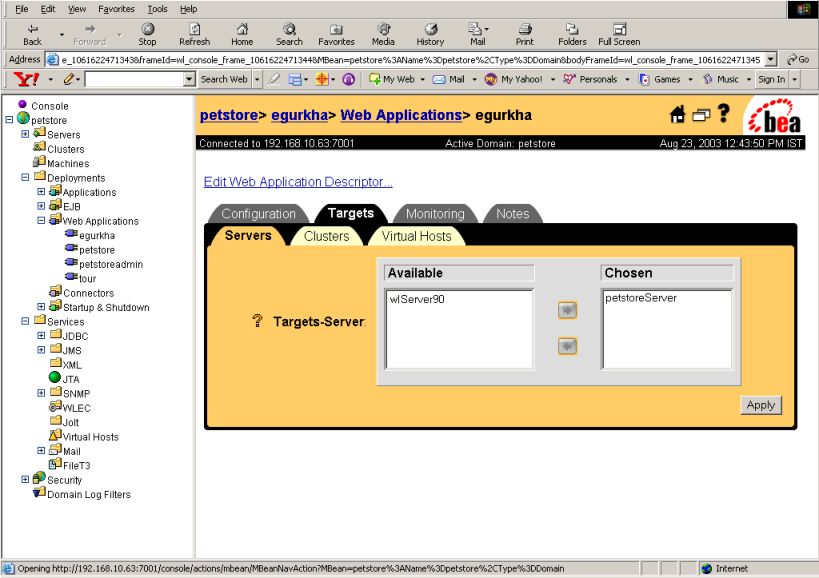Select the tour web application in tree
819x578 pixels.
(x=87, y=279)
